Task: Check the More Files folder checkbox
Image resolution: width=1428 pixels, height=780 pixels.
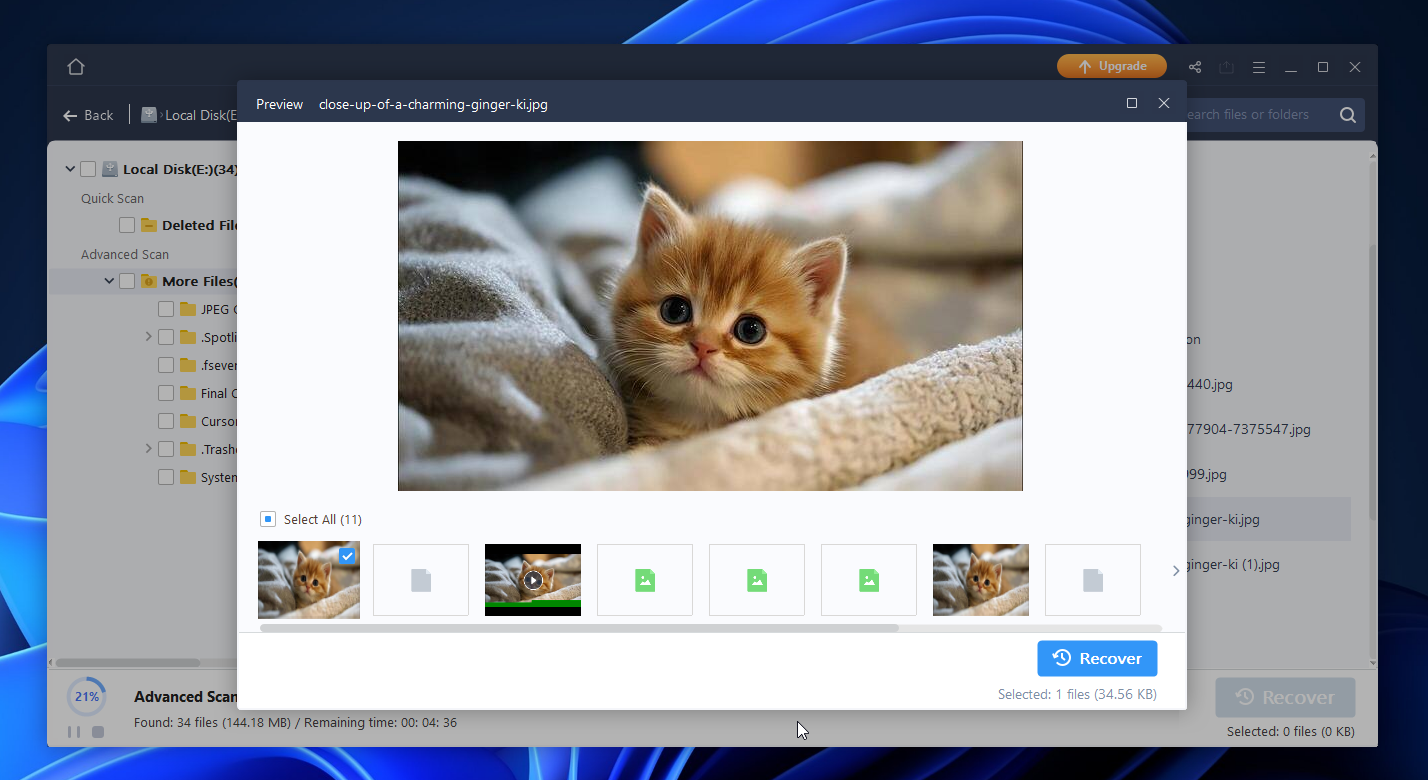Action: pyautogui.click(x=127, y=281)
